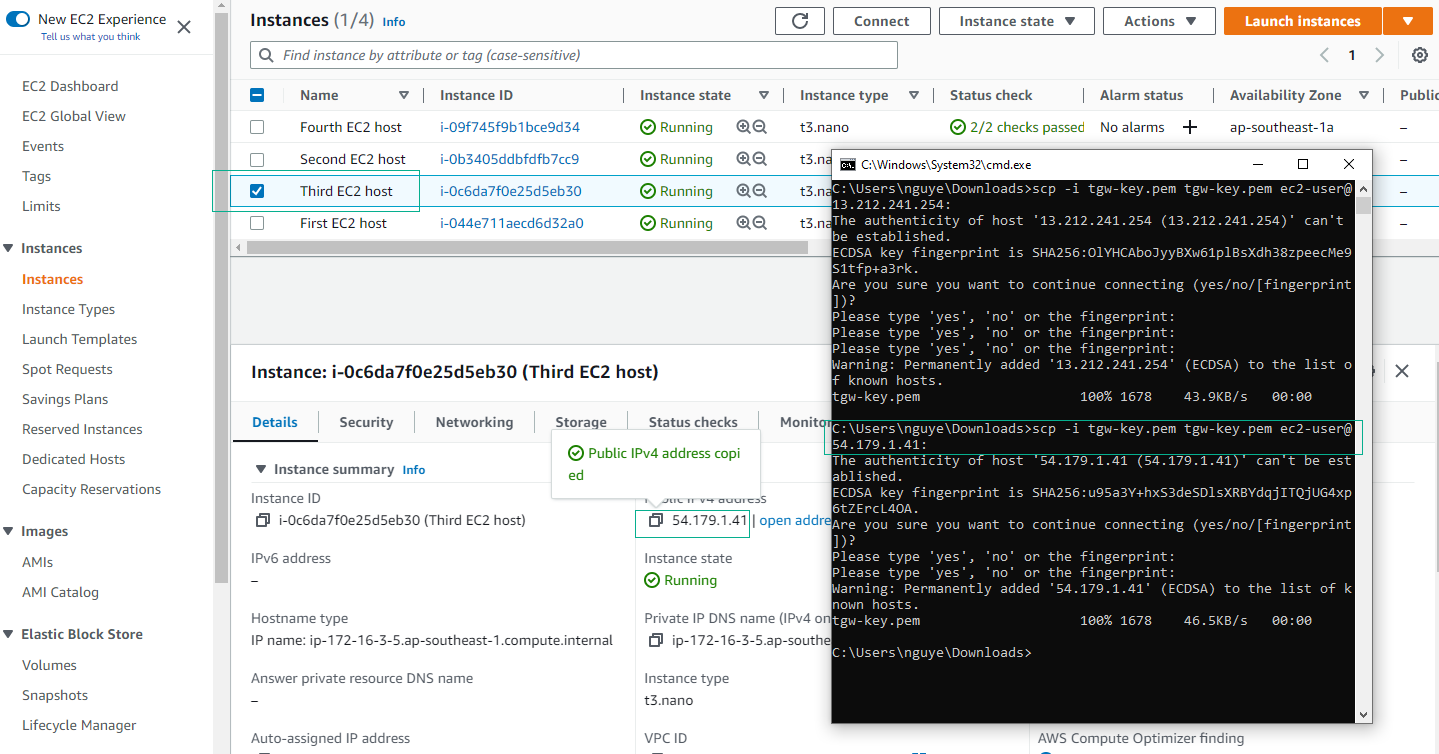Close the instance details panel
The height and width of the screenshot is (754, 1439).
(1402, 371)
